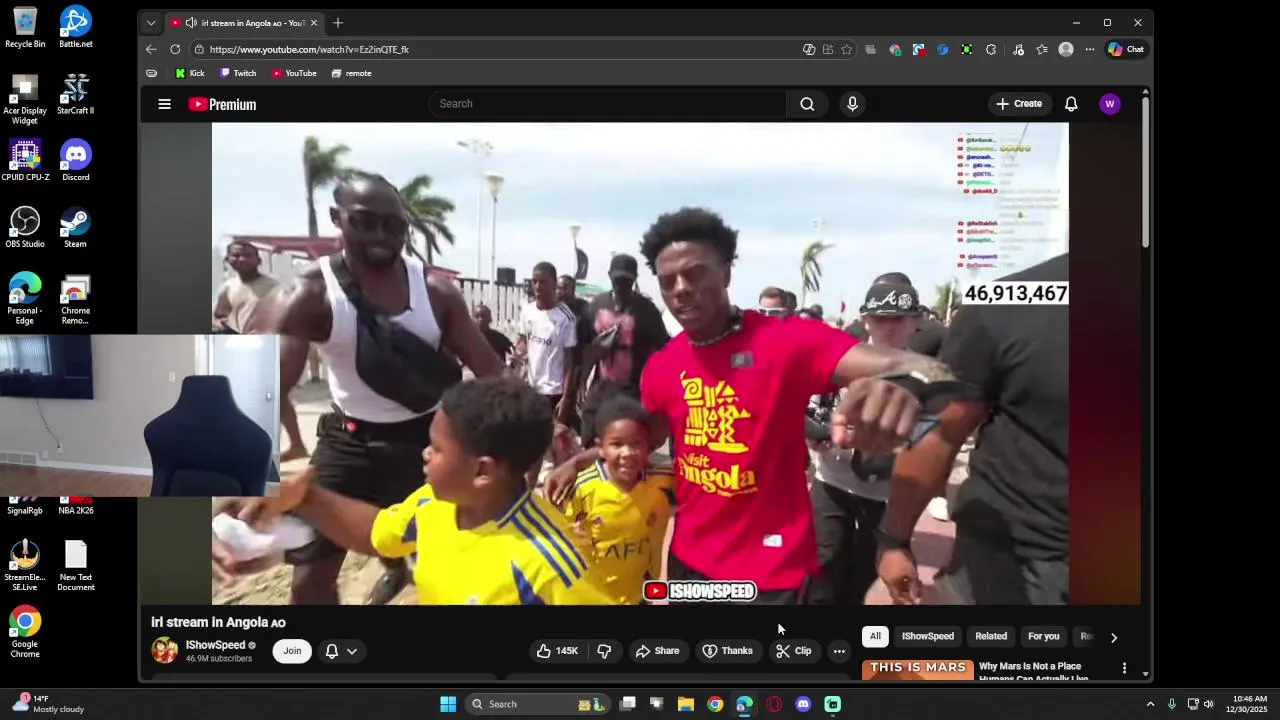This screenshot has width=1280, height=720.
Task: Click the Create button
Action: (x=1019, y=104)
